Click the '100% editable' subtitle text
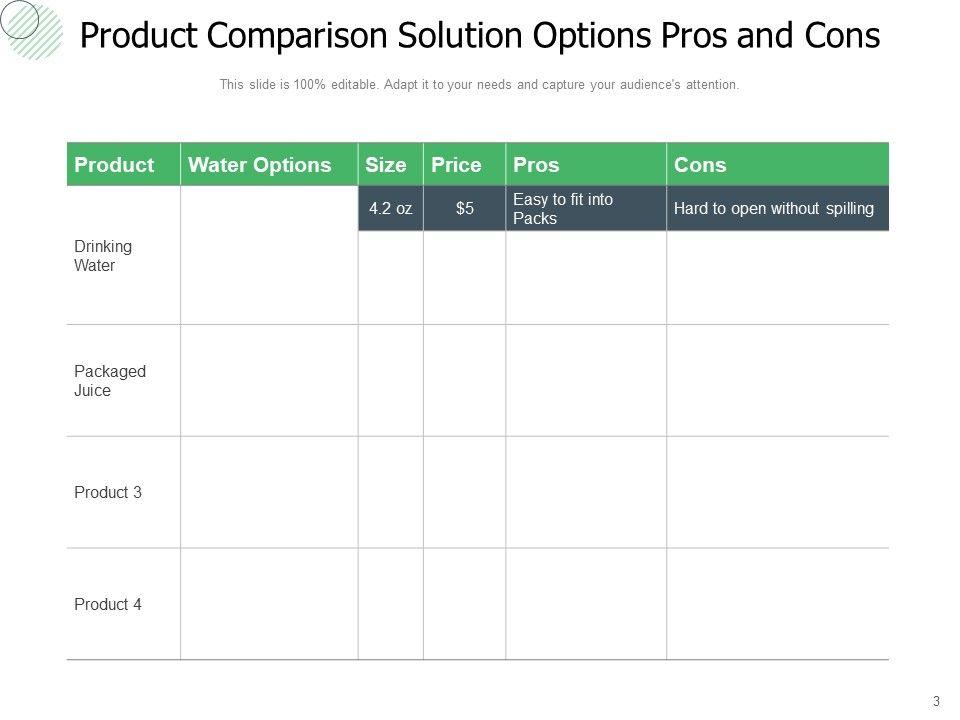 tap(479, 85)
